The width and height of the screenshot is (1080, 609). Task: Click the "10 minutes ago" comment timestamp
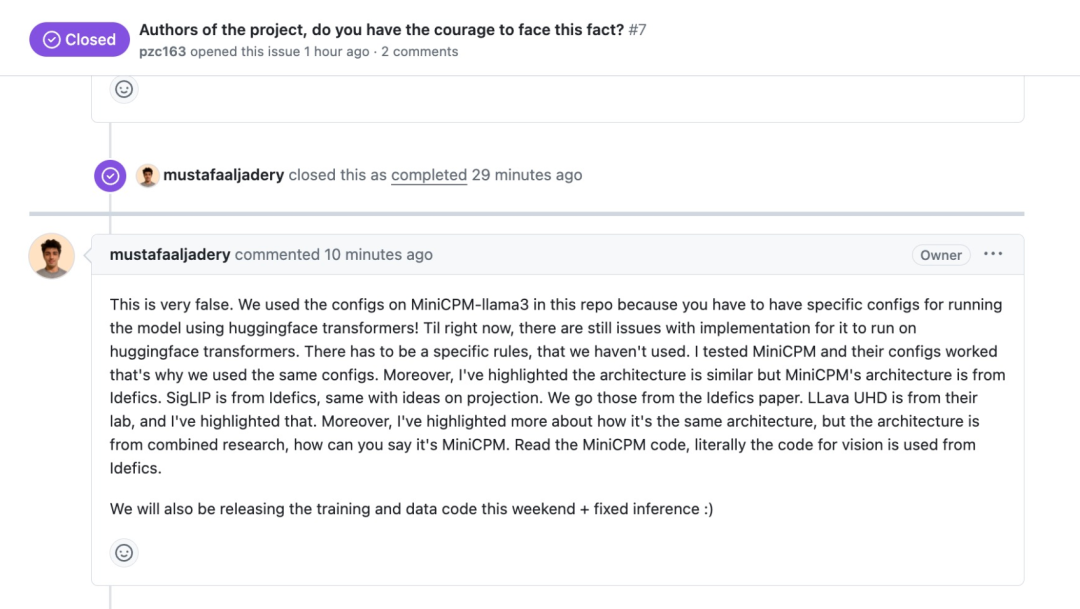pyautogui.click(x=378, y=255)
